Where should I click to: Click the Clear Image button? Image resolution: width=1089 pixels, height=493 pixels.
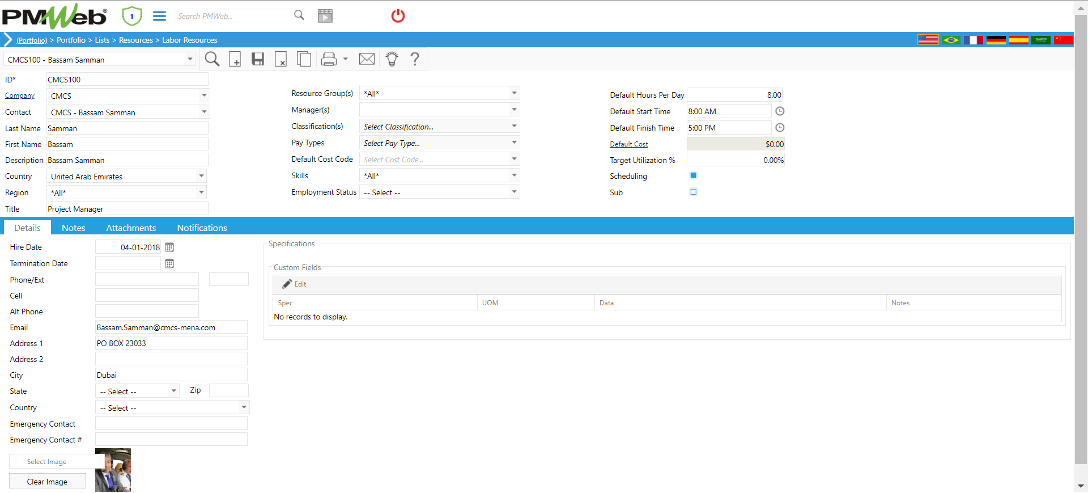click(x=47, y=481)
